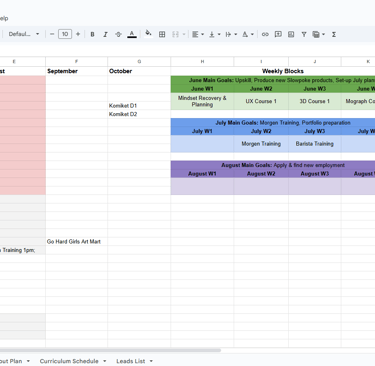Viewport: 375px width, 366px height.
Task: Open the fill color picker
Action: [149, 34]
